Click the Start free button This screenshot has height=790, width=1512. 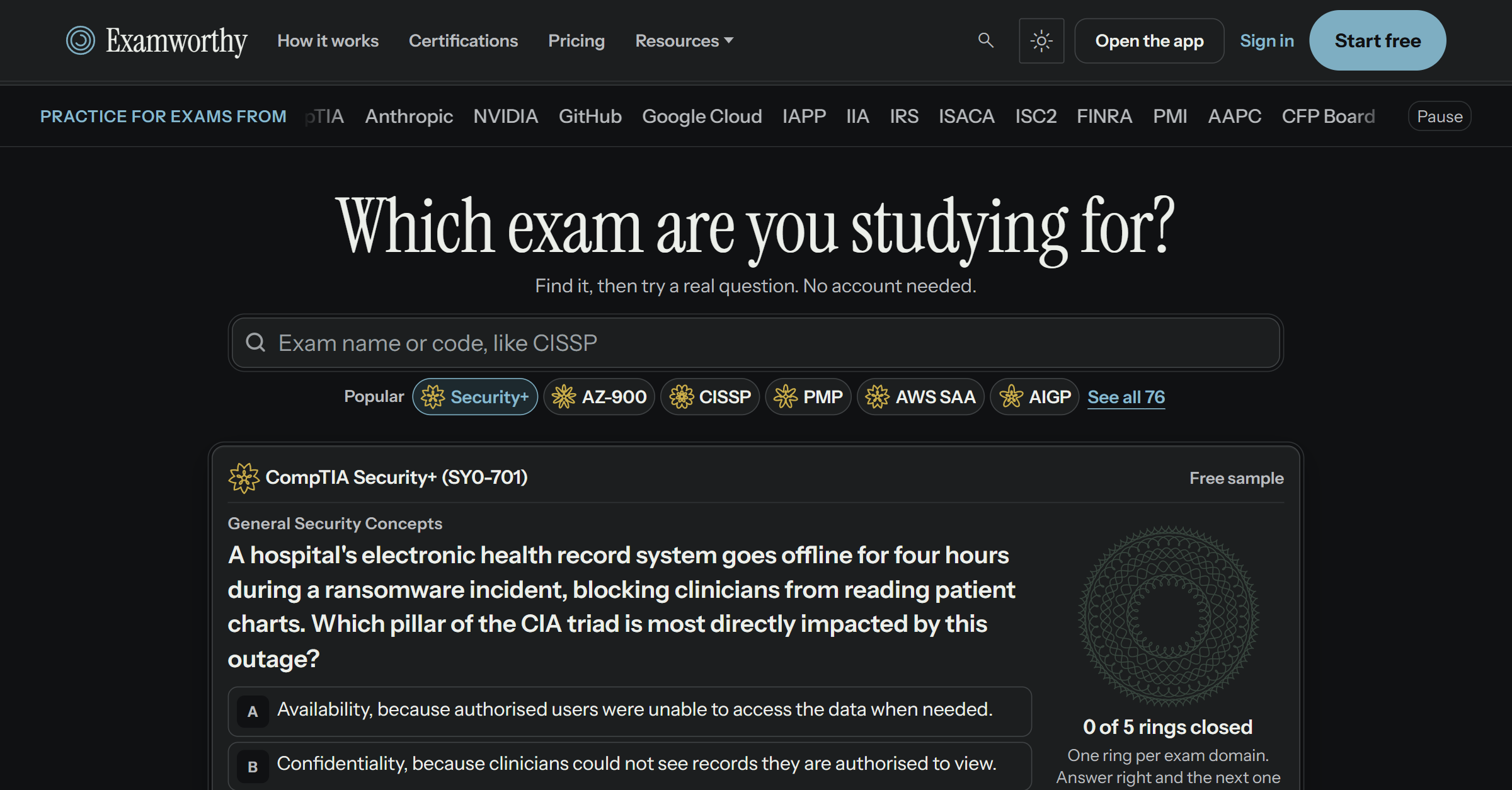pos(1378,40)
